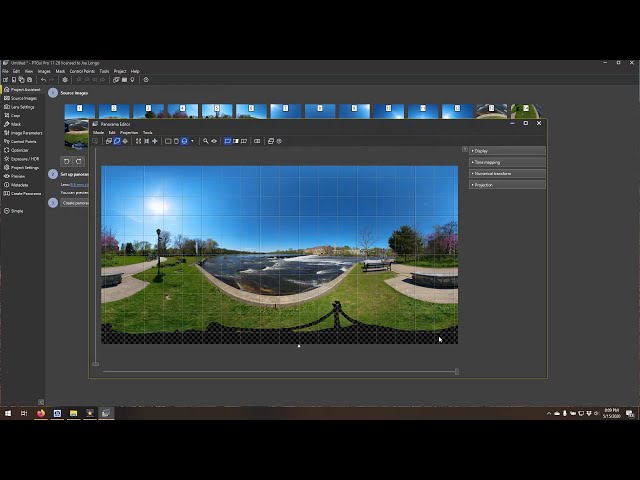Screen dimensions: 640x480
Task: Click the magnifier zoom icon in Panorama Editor
Action: pyautogui.click(x=206, y=141)
